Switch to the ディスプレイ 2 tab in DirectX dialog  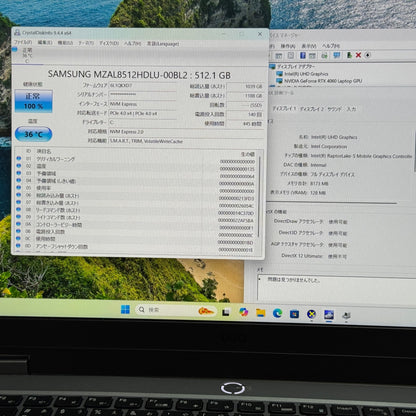pyautogui.click(x=312, y=109)
